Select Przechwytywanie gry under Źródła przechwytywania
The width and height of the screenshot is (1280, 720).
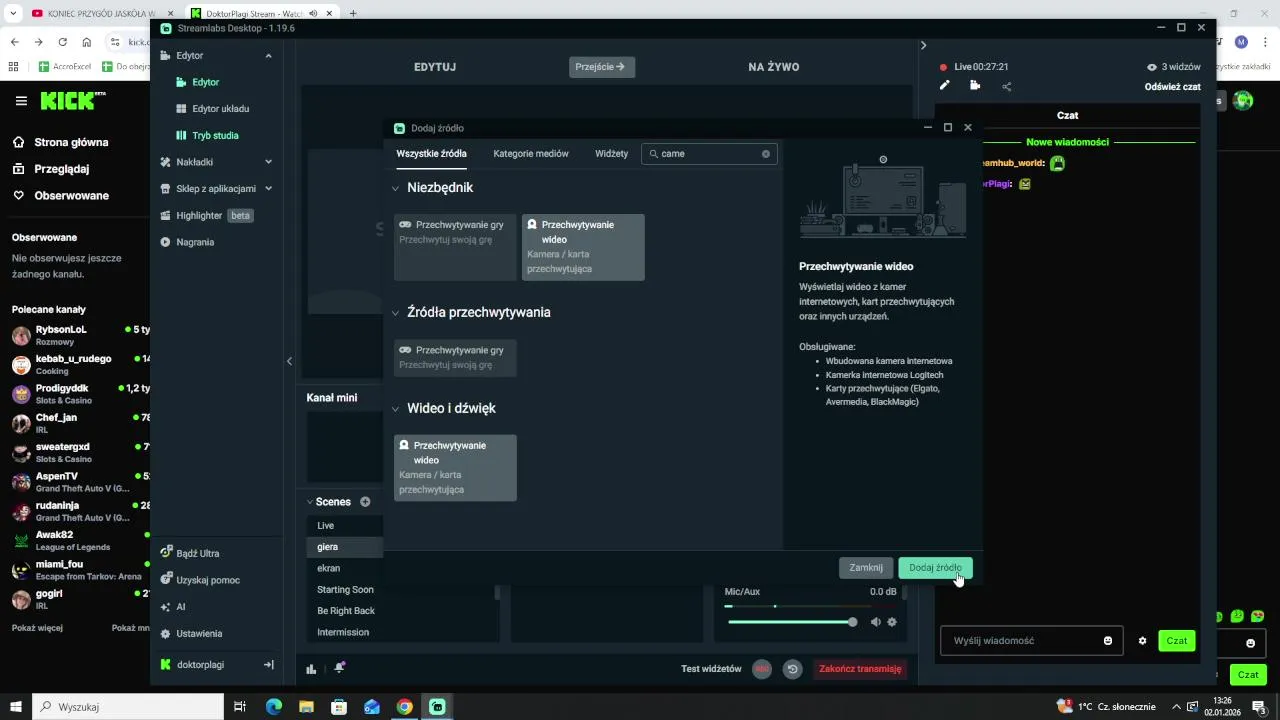(455, 358)
